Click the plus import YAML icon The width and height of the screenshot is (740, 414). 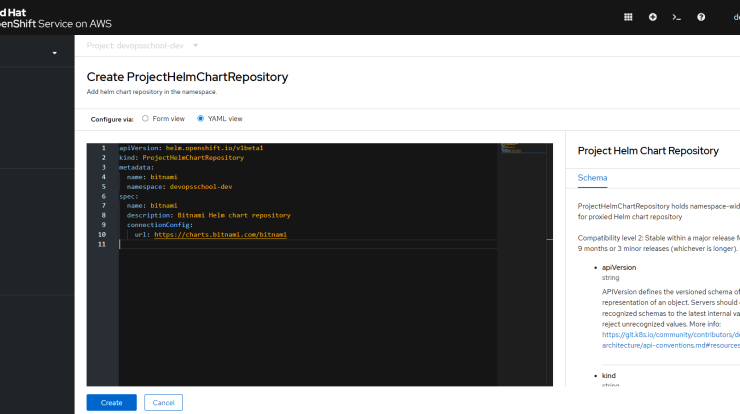tap(653, 17)
